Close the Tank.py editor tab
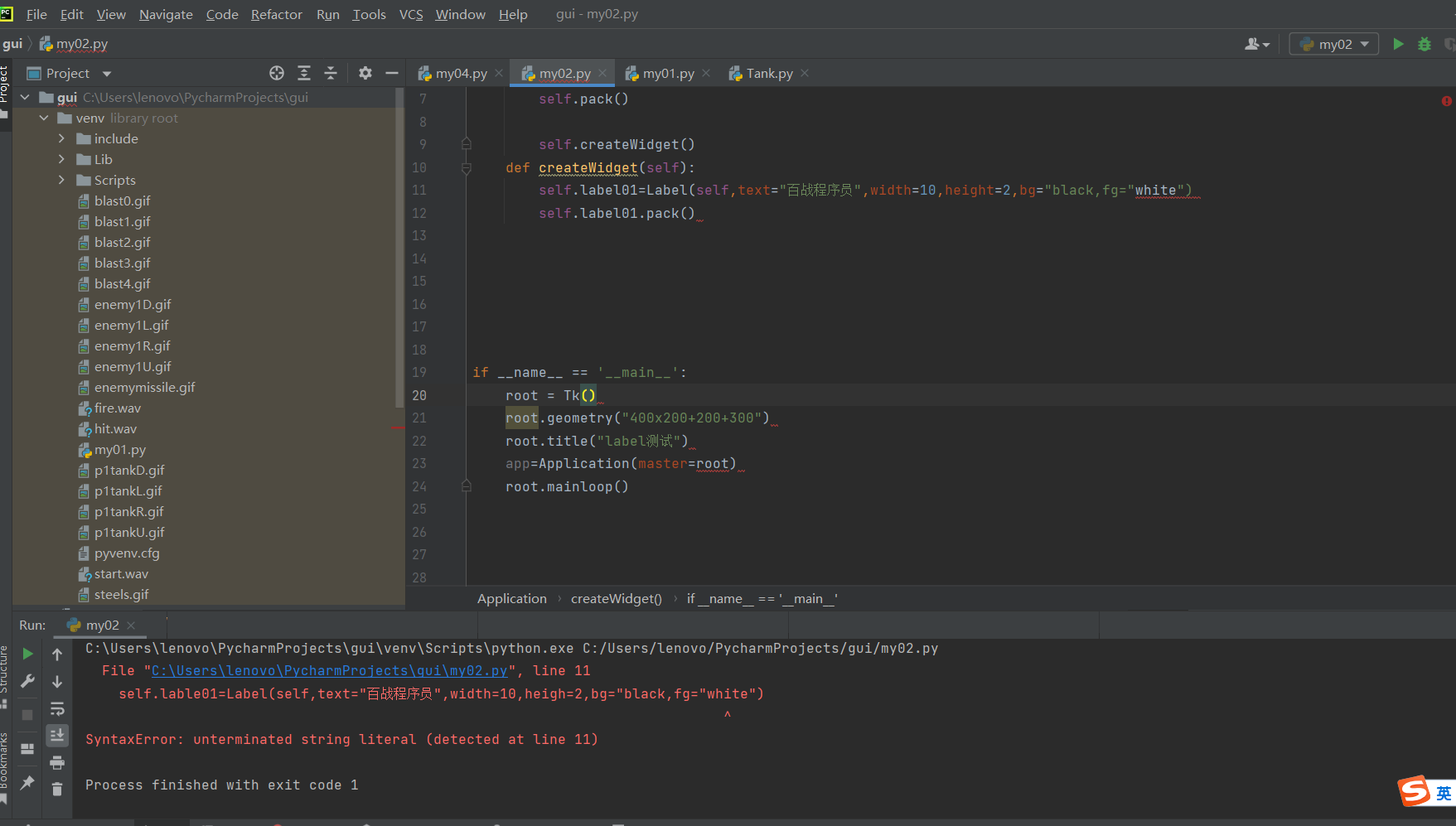 805,73
